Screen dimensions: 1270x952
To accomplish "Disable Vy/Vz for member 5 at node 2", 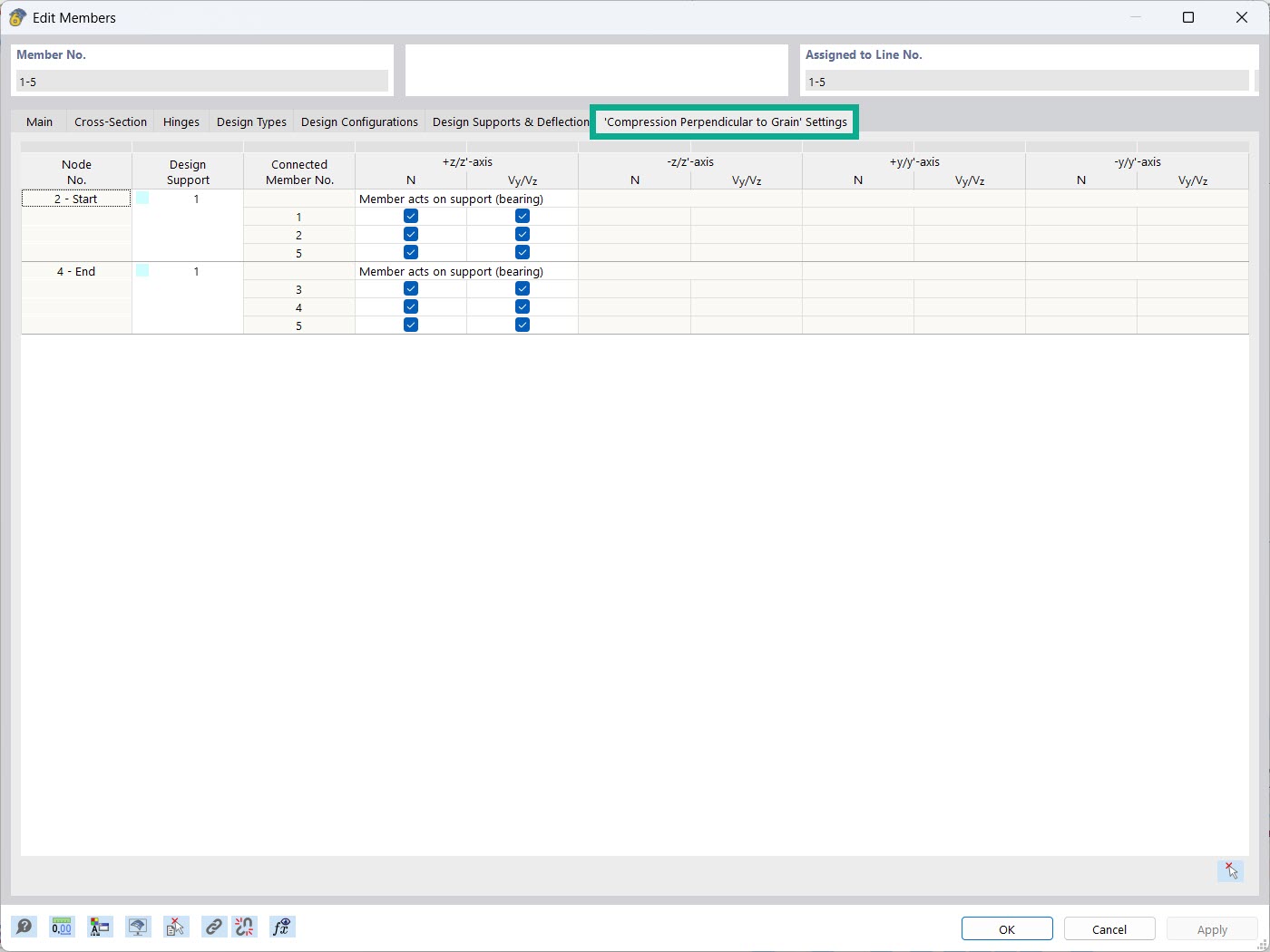I will [x=522, y=252].
